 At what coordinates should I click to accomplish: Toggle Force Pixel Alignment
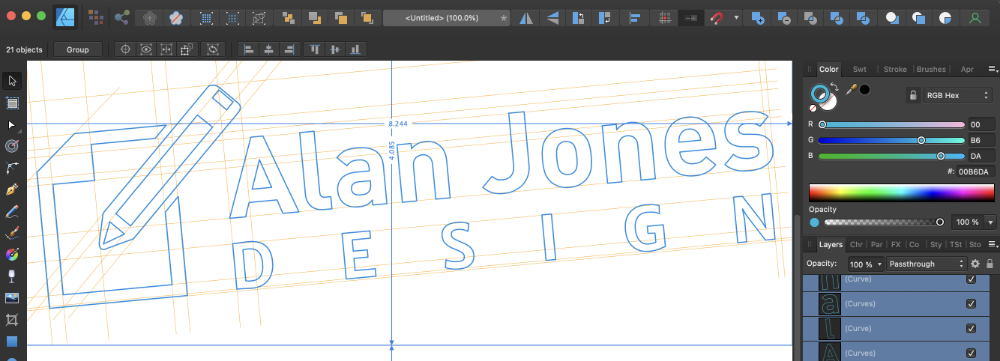coord(665,18)
